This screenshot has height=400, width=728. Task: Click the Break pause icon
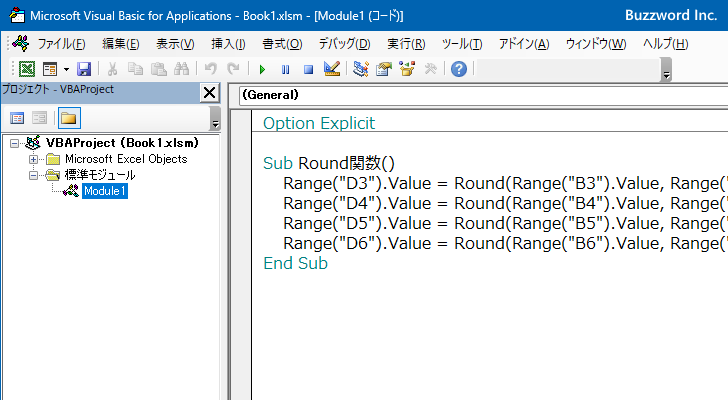click(285, 70)
